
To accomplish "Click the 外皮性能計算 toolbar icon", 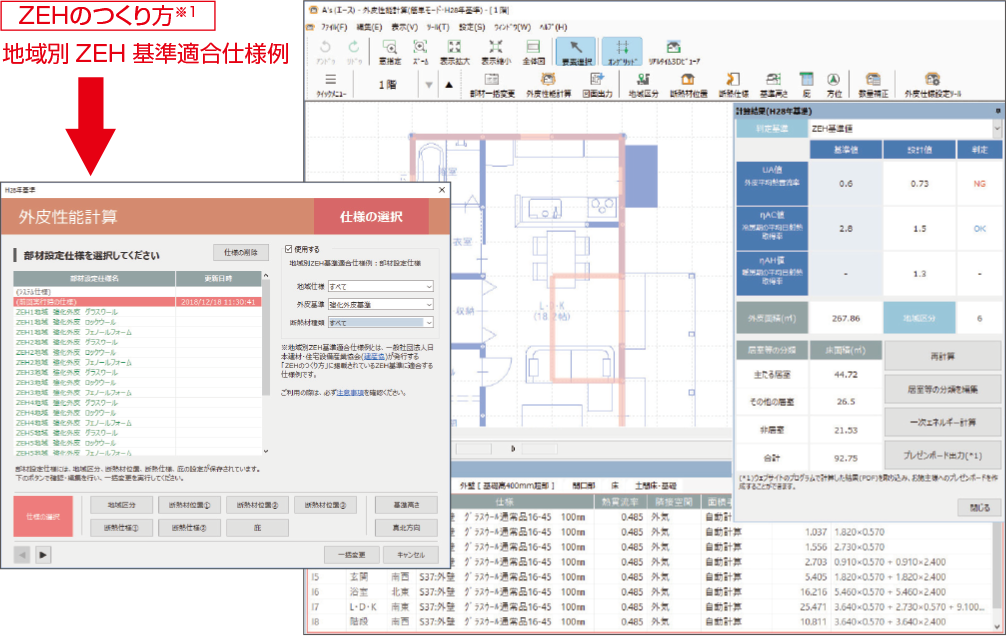I will pyautogui.click(x=548, y=84).
